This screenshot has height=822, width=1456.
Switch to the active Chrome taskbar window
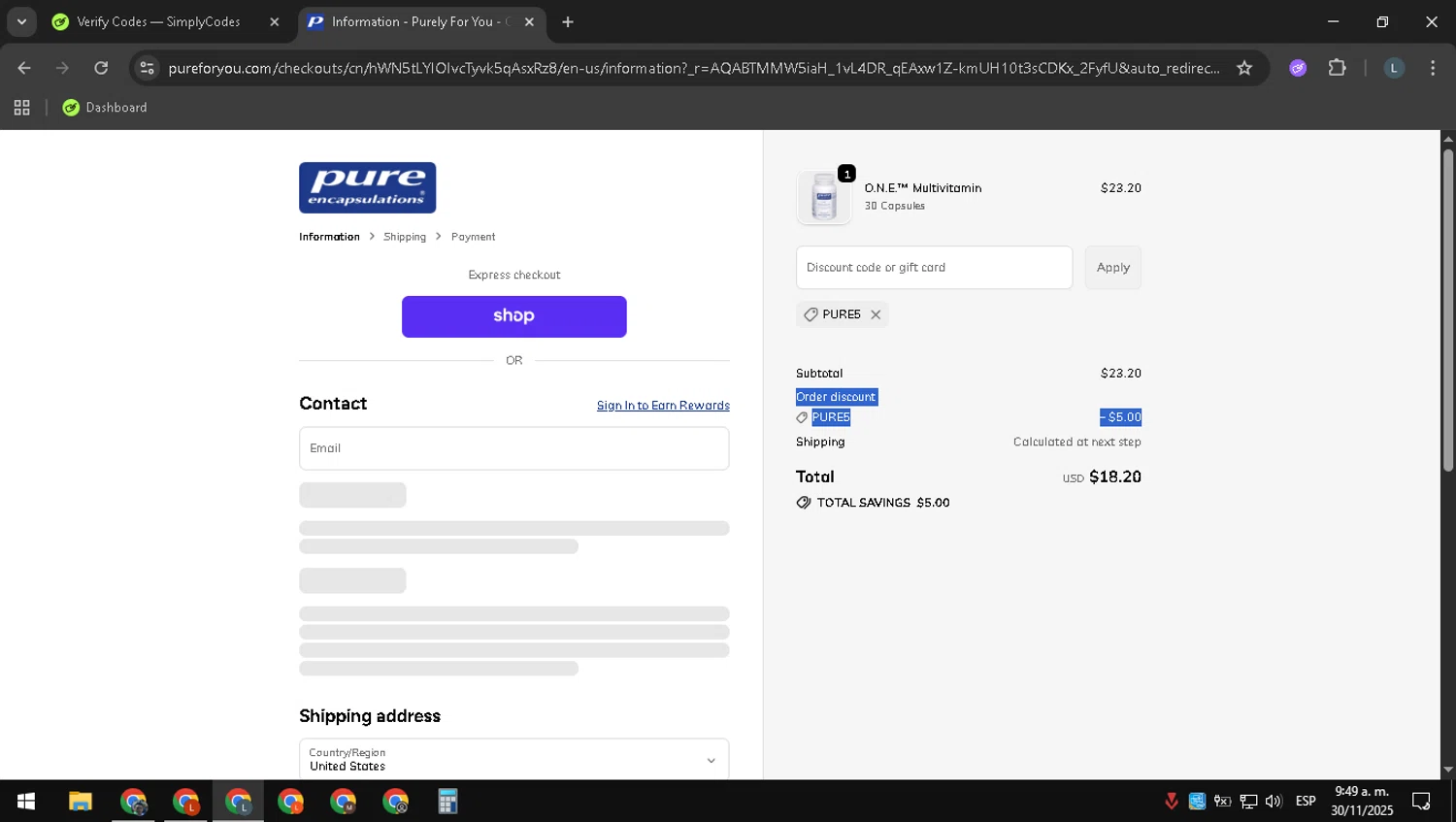[x=238, y=802]
